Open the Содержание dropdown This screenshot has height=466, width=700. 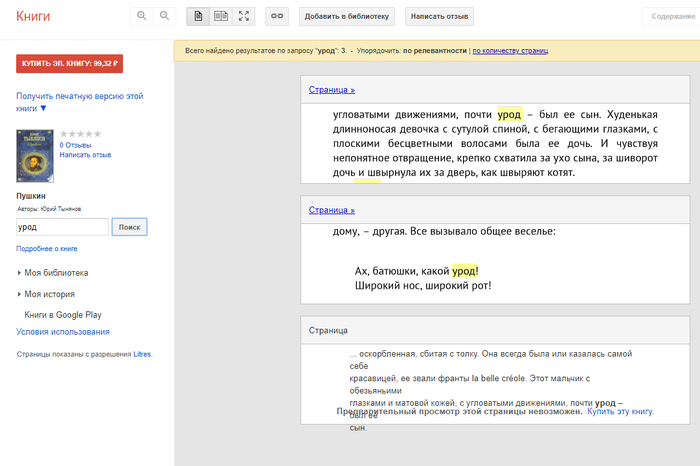(671, 17)
